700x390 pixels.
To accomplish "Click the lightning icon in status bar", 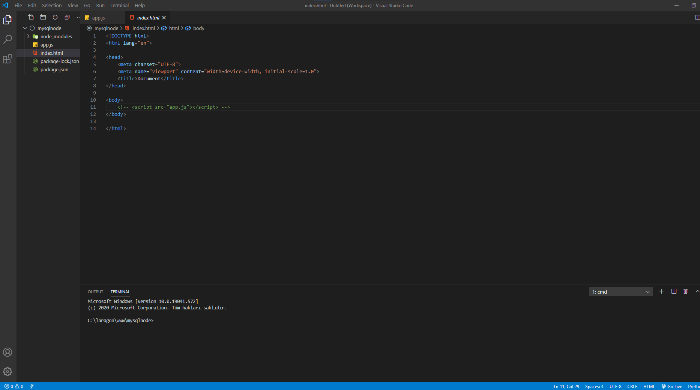I will pos(32,386).
